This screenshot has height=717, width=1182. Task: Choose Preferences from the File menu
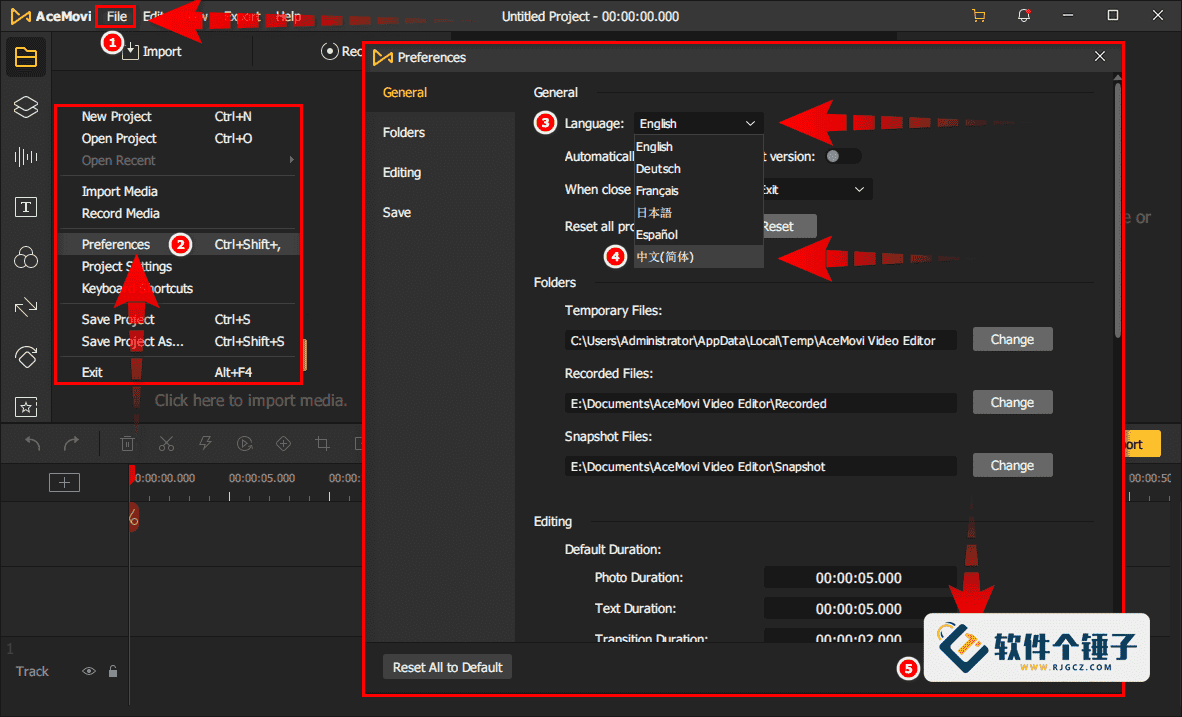coord(116,244)
